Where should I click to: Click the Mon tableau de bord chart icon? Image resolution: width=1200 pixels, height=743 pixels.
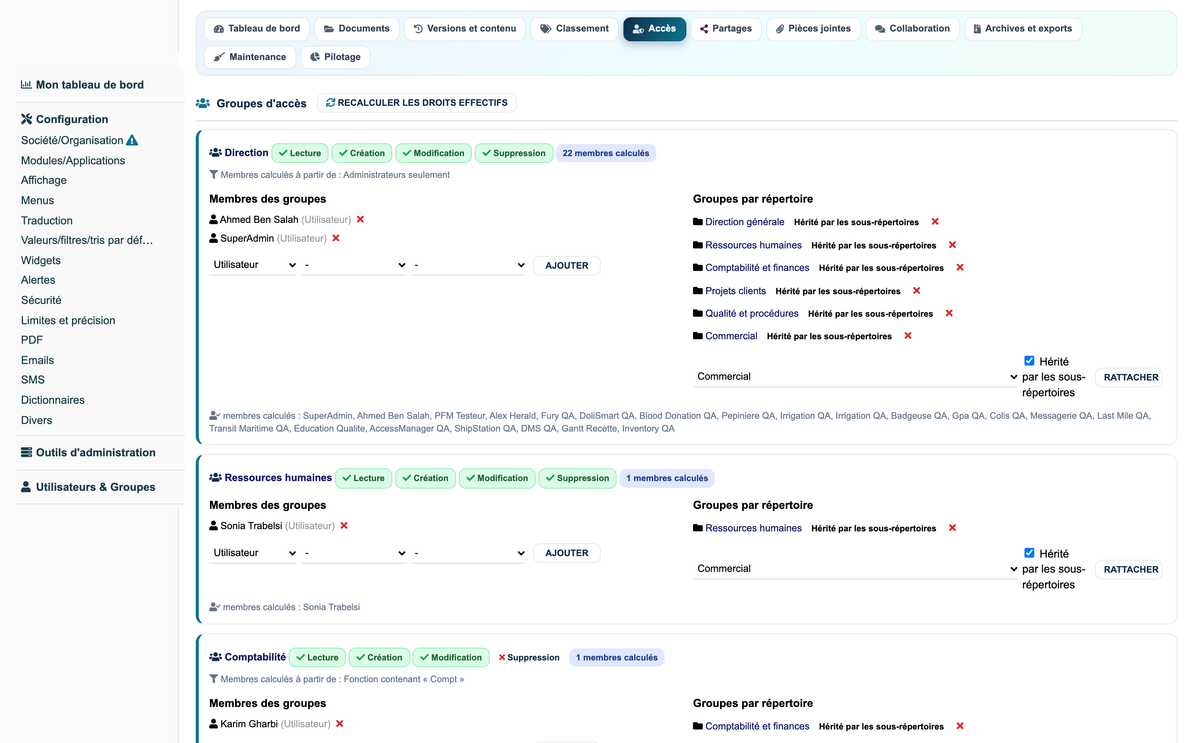[27, 85]
